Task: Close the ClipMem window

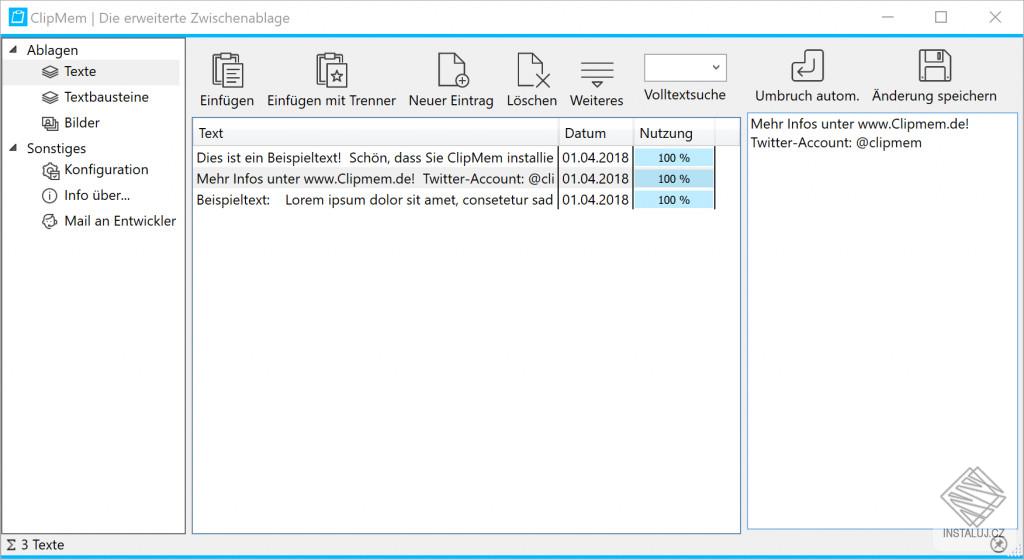Action: tap(995, 17)
